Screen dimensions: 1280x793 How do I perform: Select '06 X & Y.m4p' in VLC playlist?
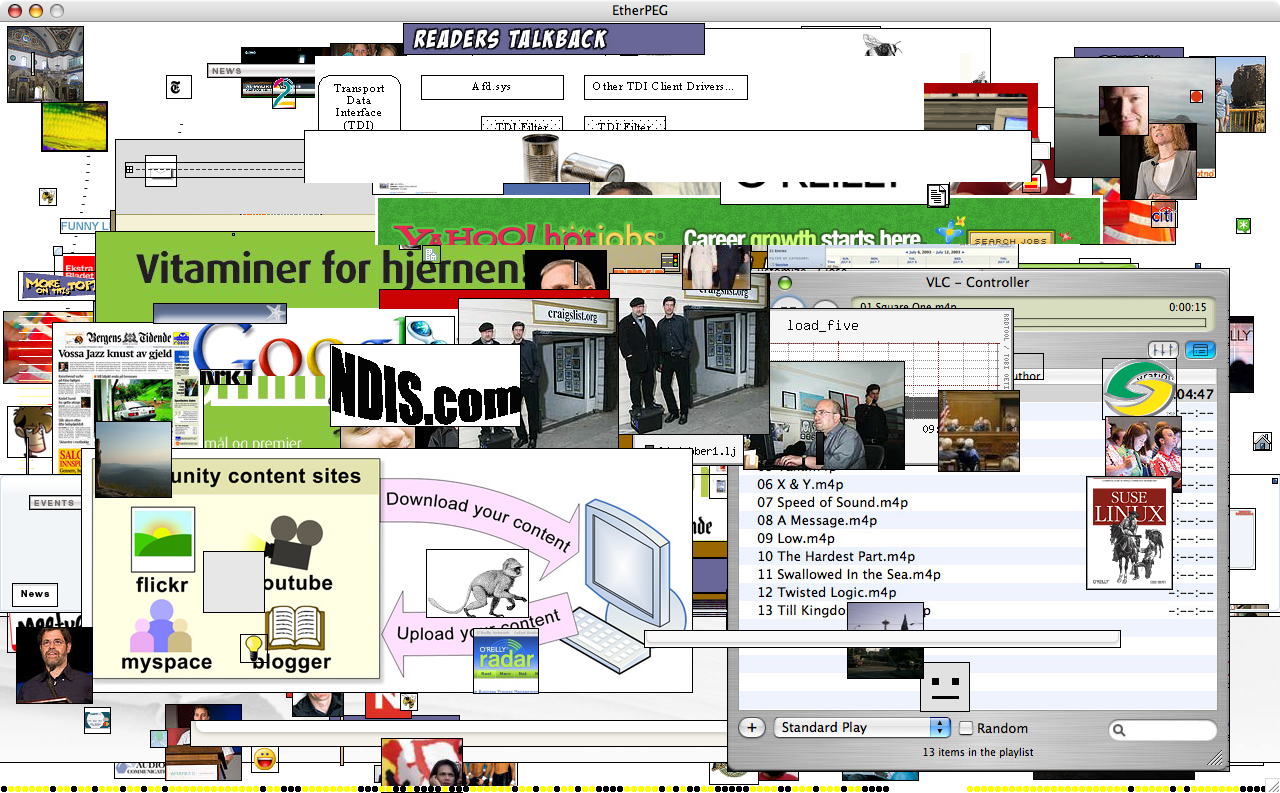801,484
